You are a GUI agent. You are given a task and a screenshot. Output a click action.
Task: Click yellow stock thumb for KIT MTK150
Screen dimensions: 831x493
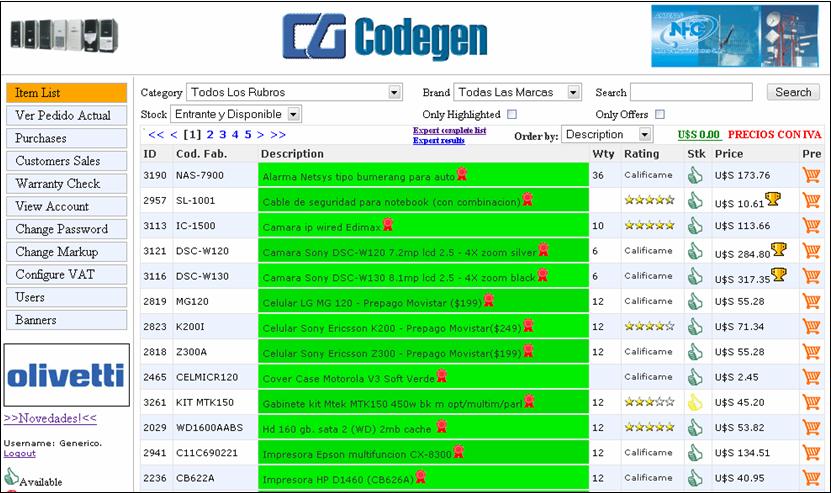[x=695, y=402]
